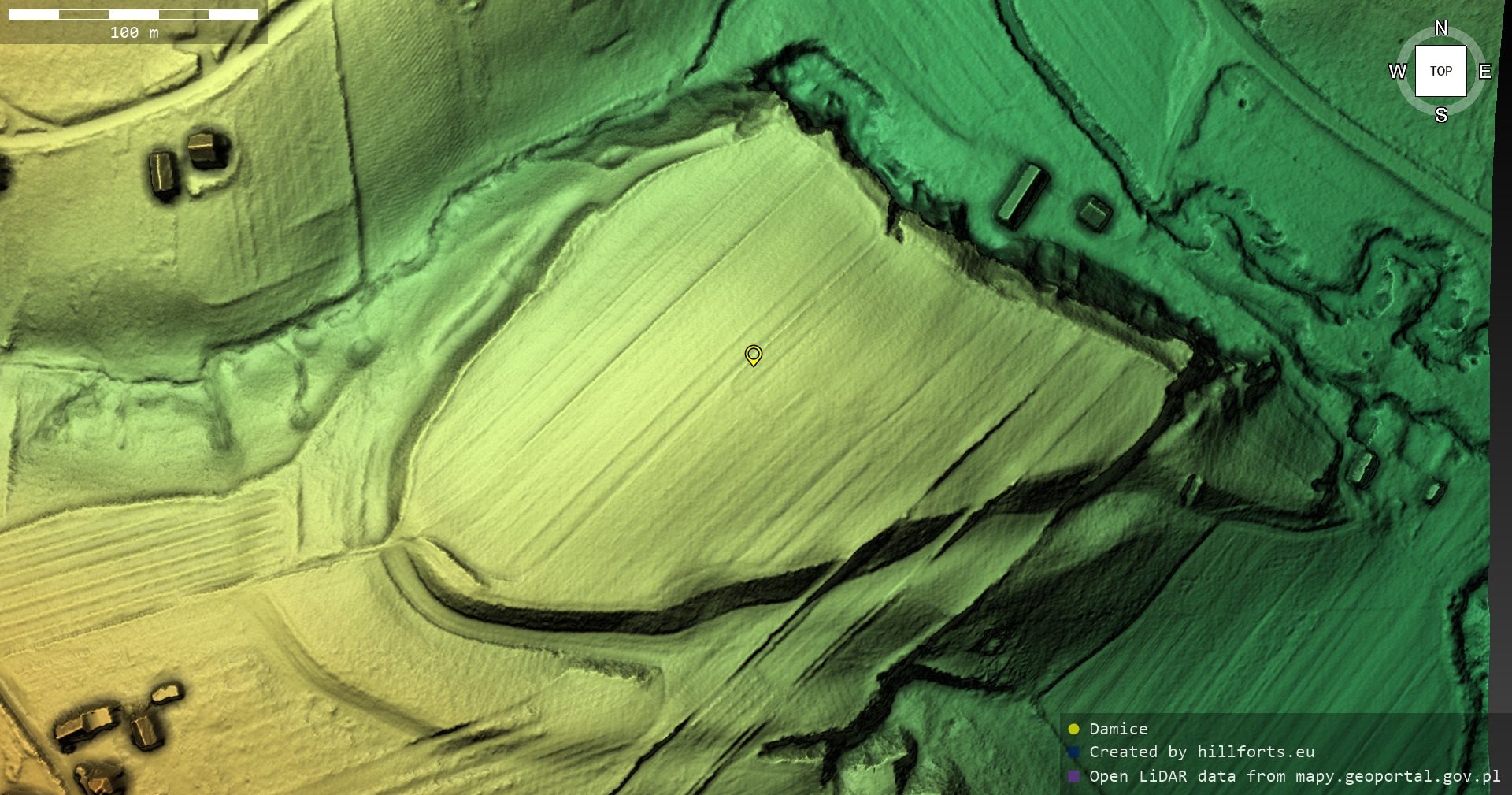This screenshot has height=795, width=1512.
Task: Click the yellow location pin on the map
Action: pos(753,355)
